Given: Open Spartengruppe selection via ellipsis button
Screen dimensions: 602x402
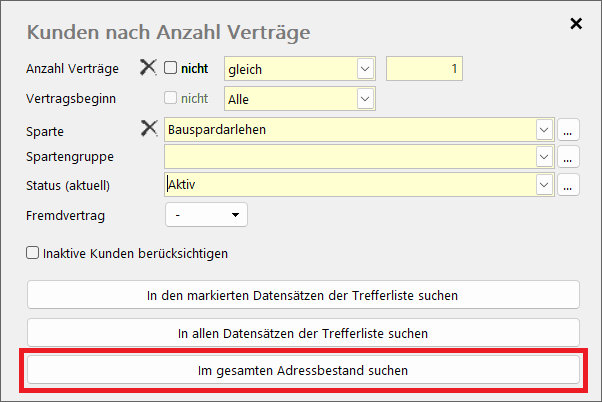Looking at the screenshot, I should coord(569,157).
